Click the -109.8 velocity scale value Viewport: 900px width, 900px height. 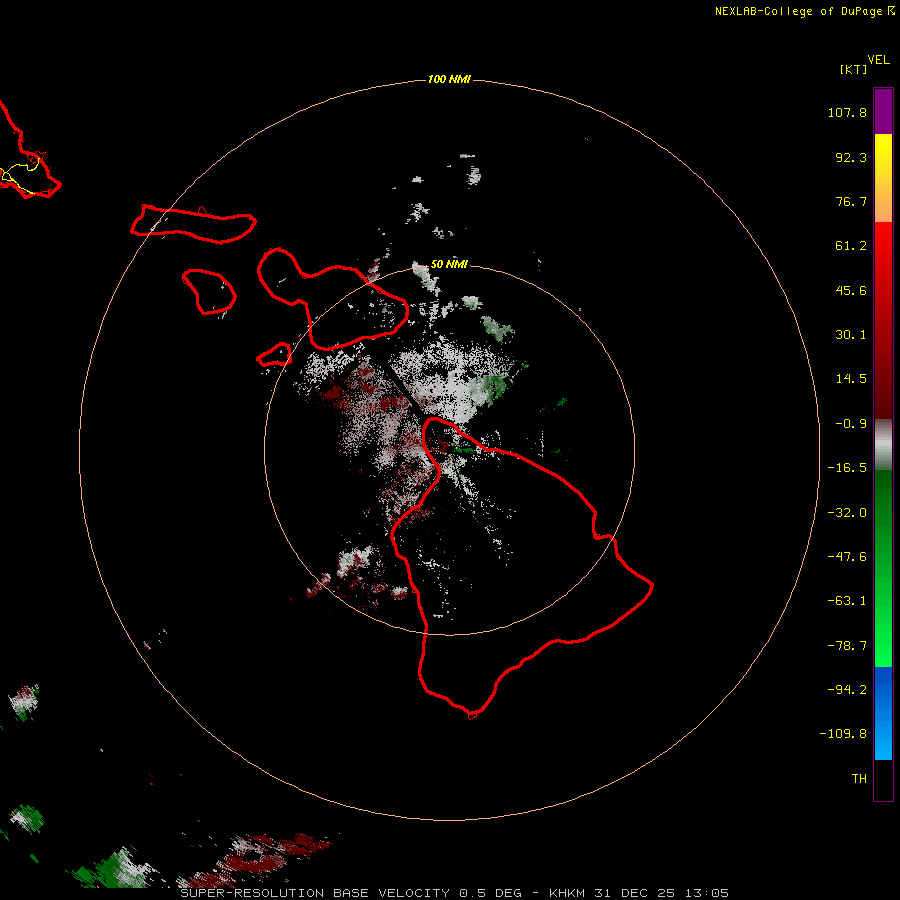click(843, 734)
